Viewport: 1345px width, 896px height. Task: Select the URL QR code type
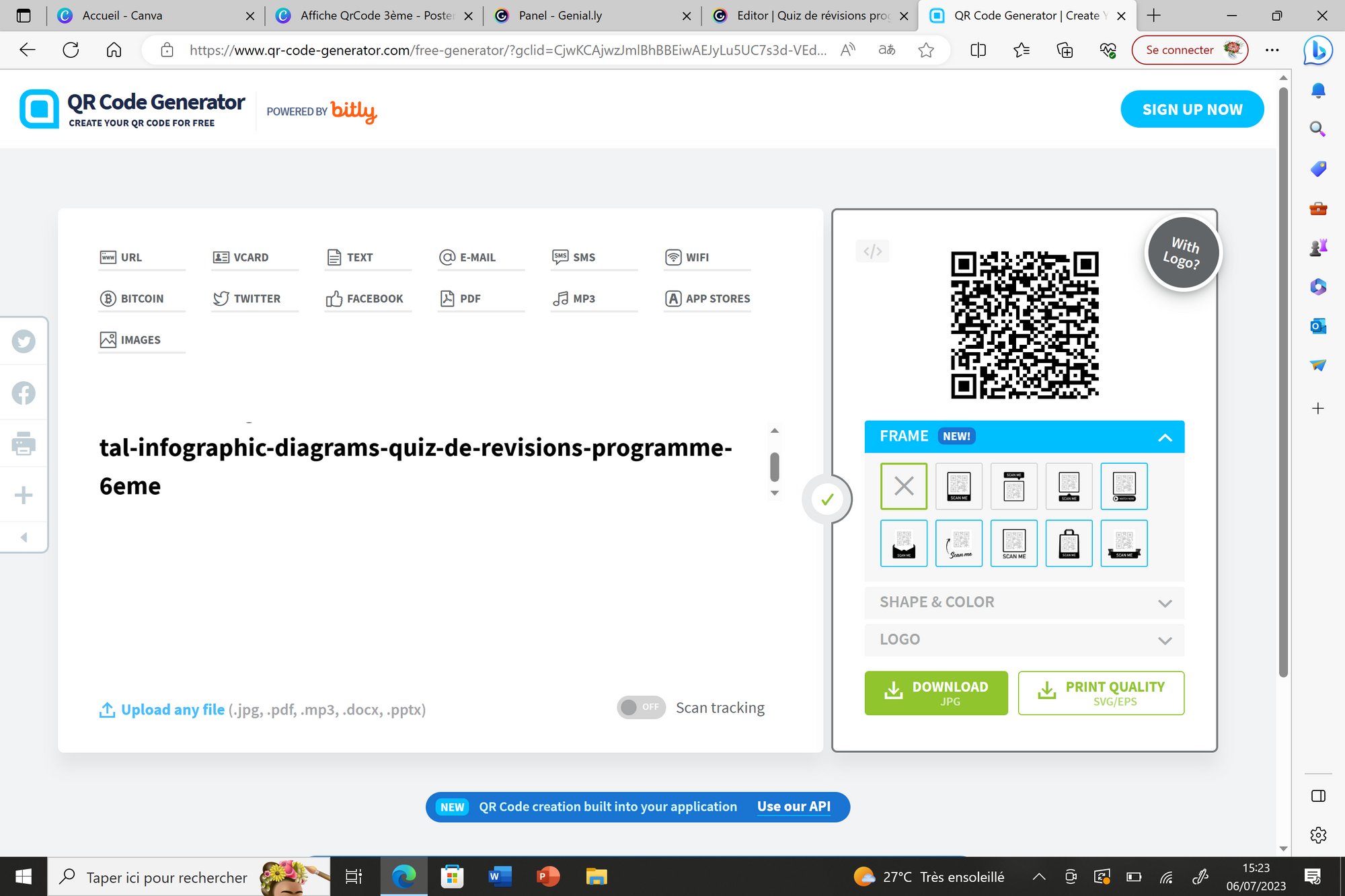[132, 257]
